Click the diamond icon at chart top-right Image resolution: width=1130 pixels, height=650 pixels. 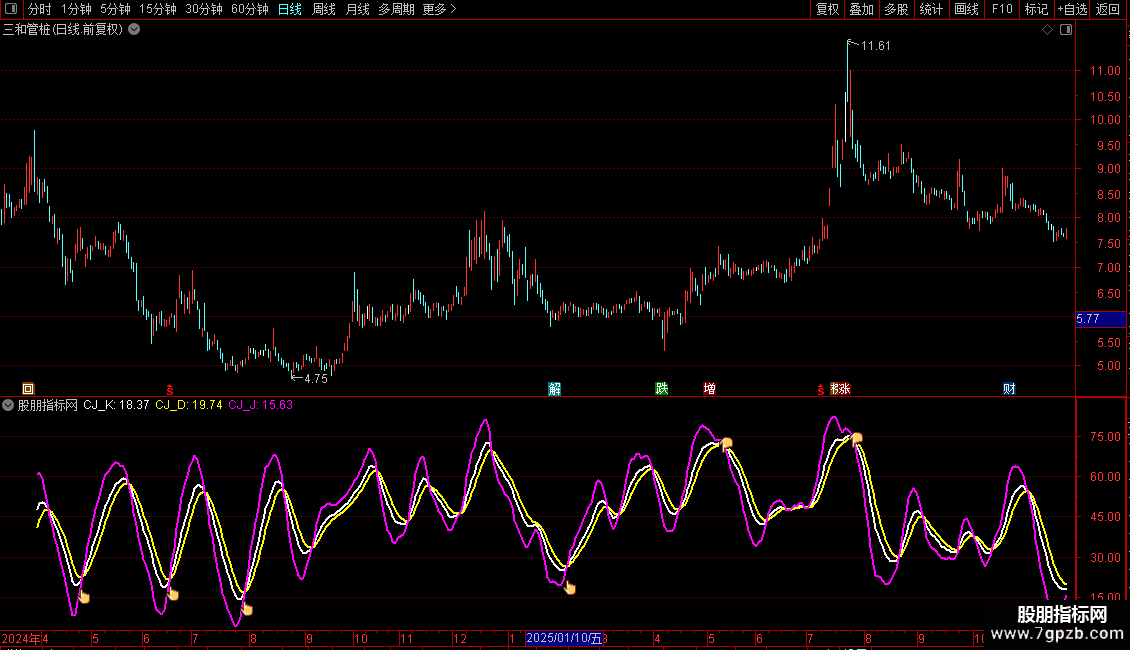pos(1047,30)
